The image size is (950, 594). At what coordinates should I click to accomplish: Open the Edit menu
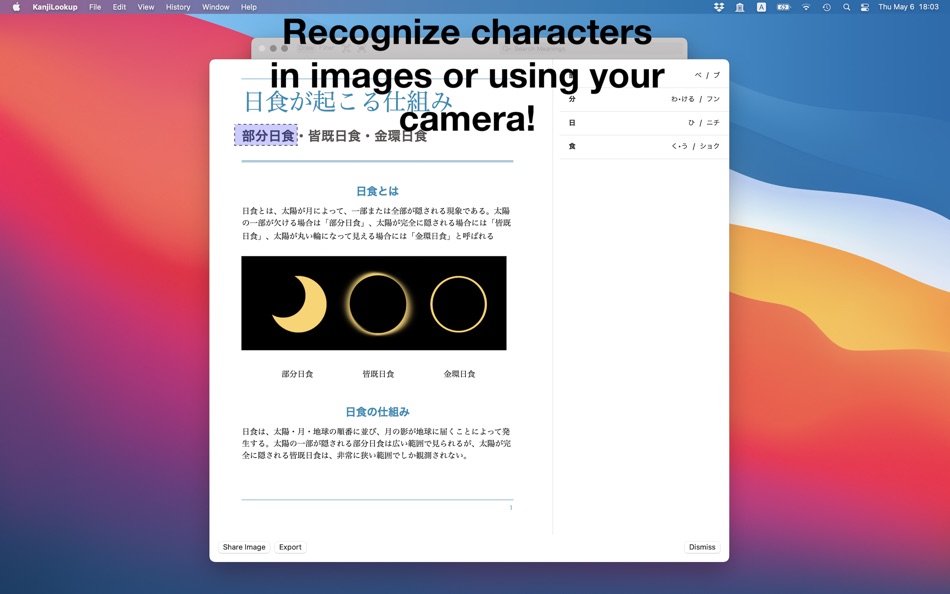coord(119,7)
